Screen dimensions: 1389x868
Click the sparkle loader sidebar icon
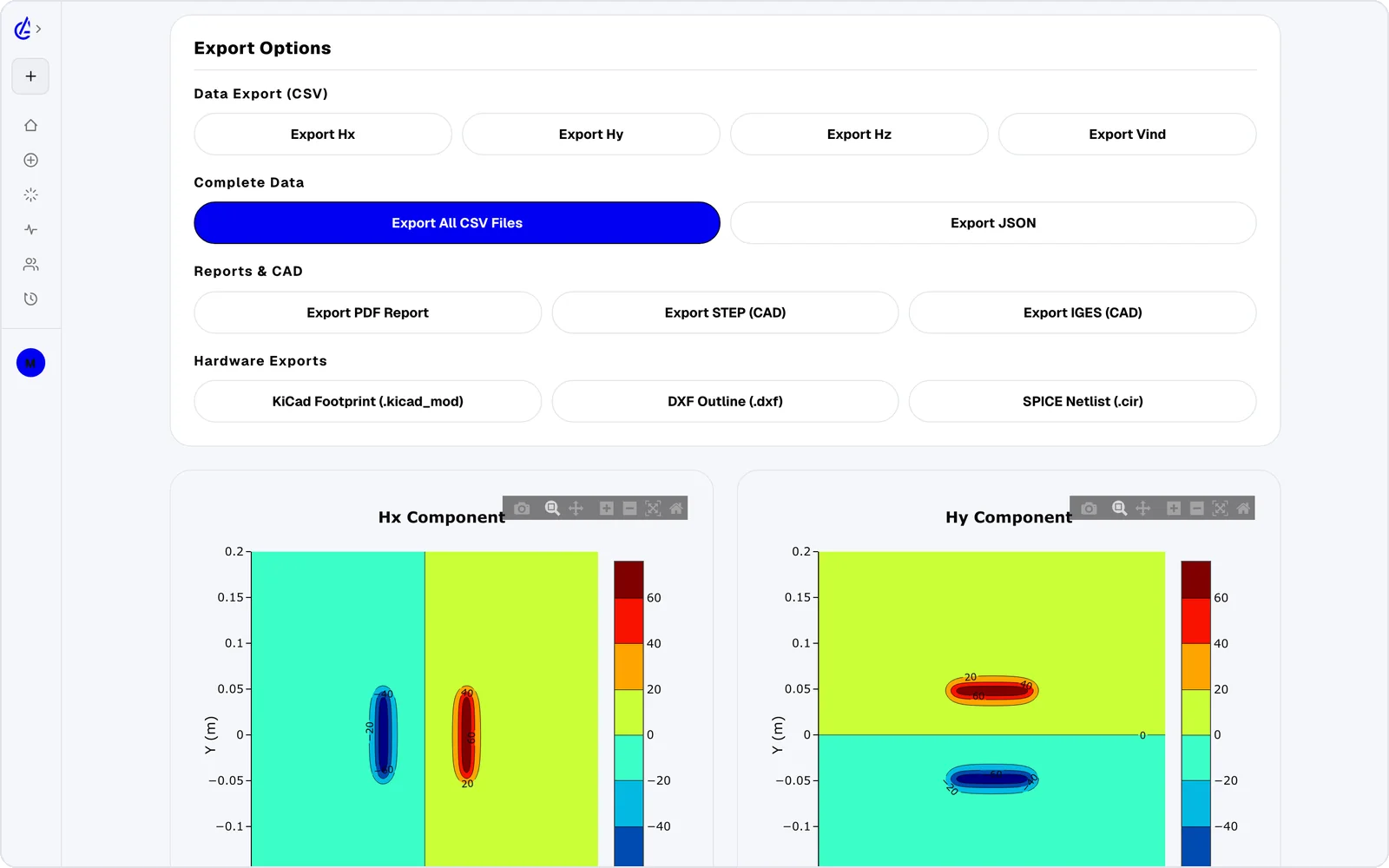pyautogui.click(x=30, y=194)
